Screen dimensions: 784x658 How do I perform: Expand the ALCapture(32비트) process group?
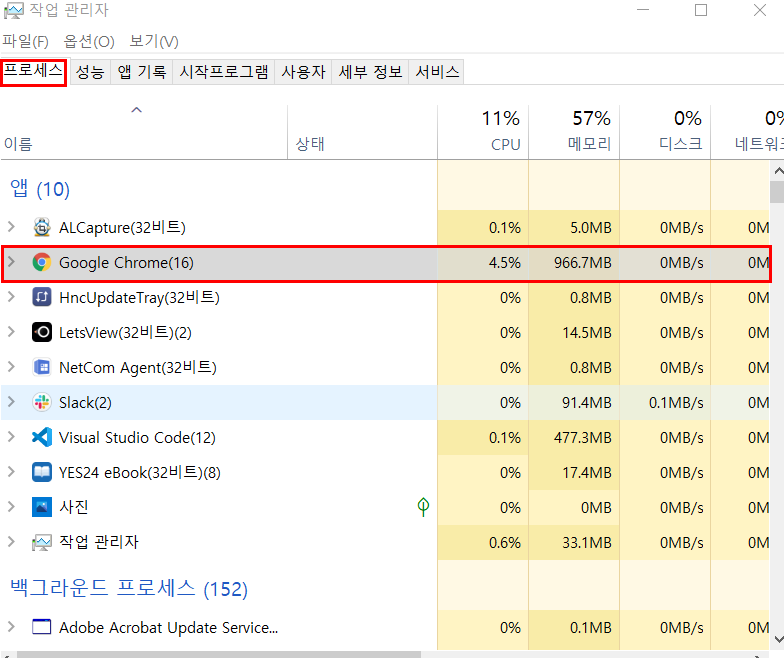[x=11, y=226]
